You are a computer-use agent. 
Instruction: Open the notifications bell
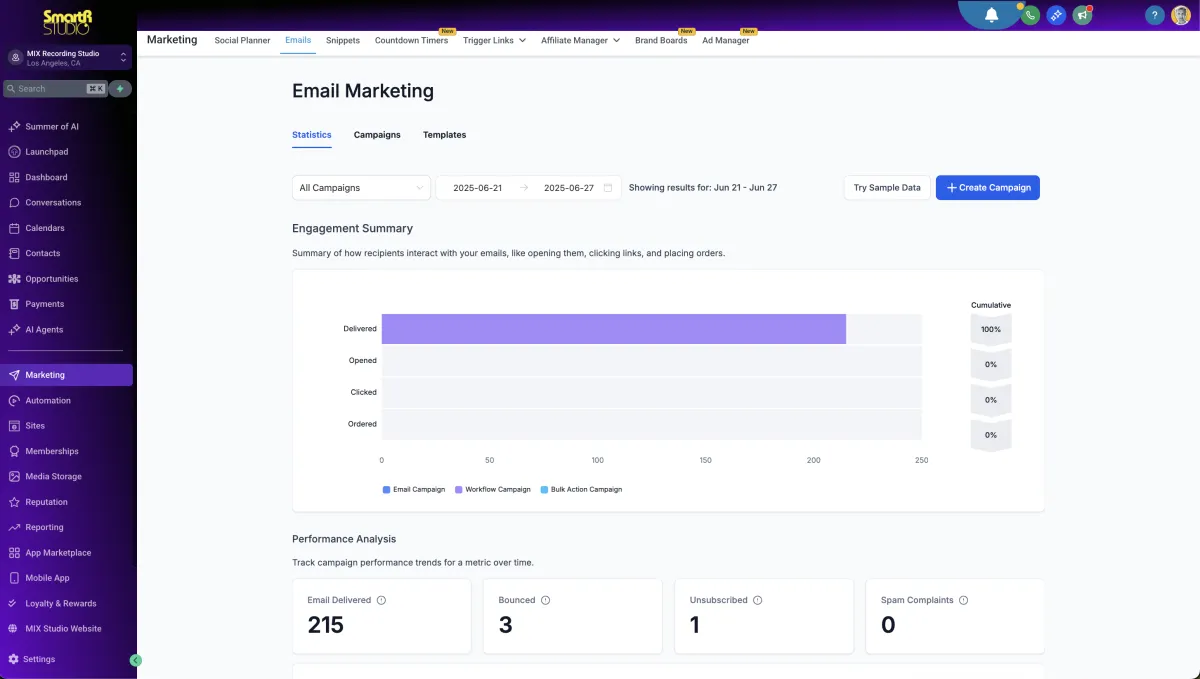[x=990, y=15]
